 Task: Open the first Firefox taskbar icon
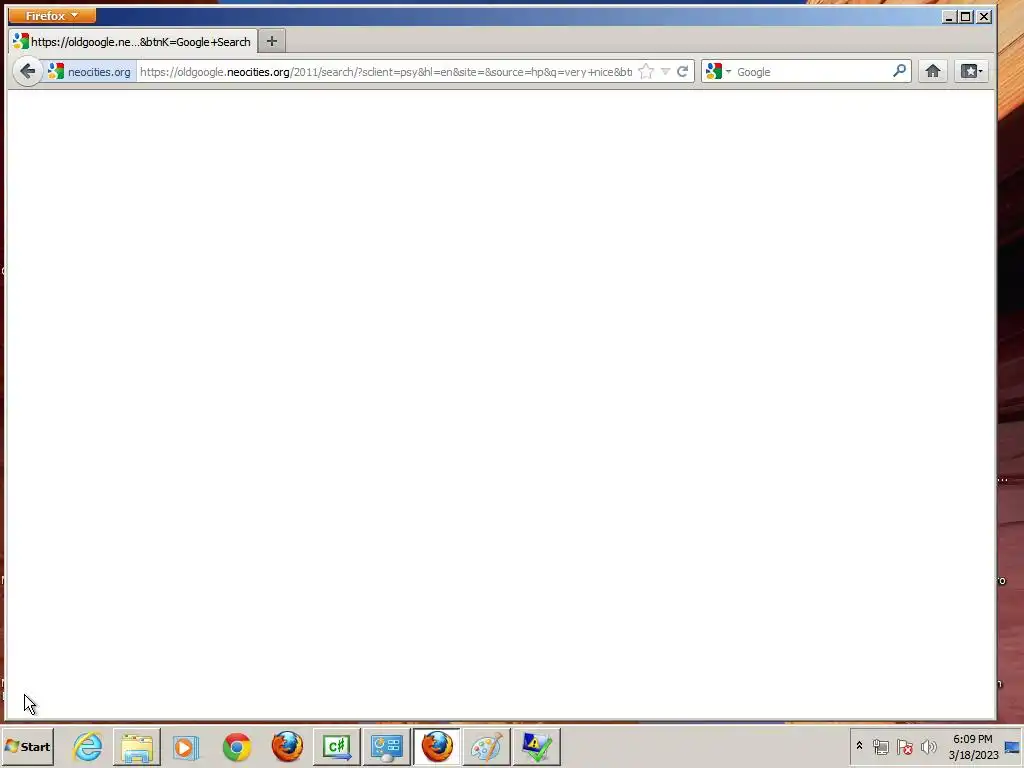coord(287,746)
